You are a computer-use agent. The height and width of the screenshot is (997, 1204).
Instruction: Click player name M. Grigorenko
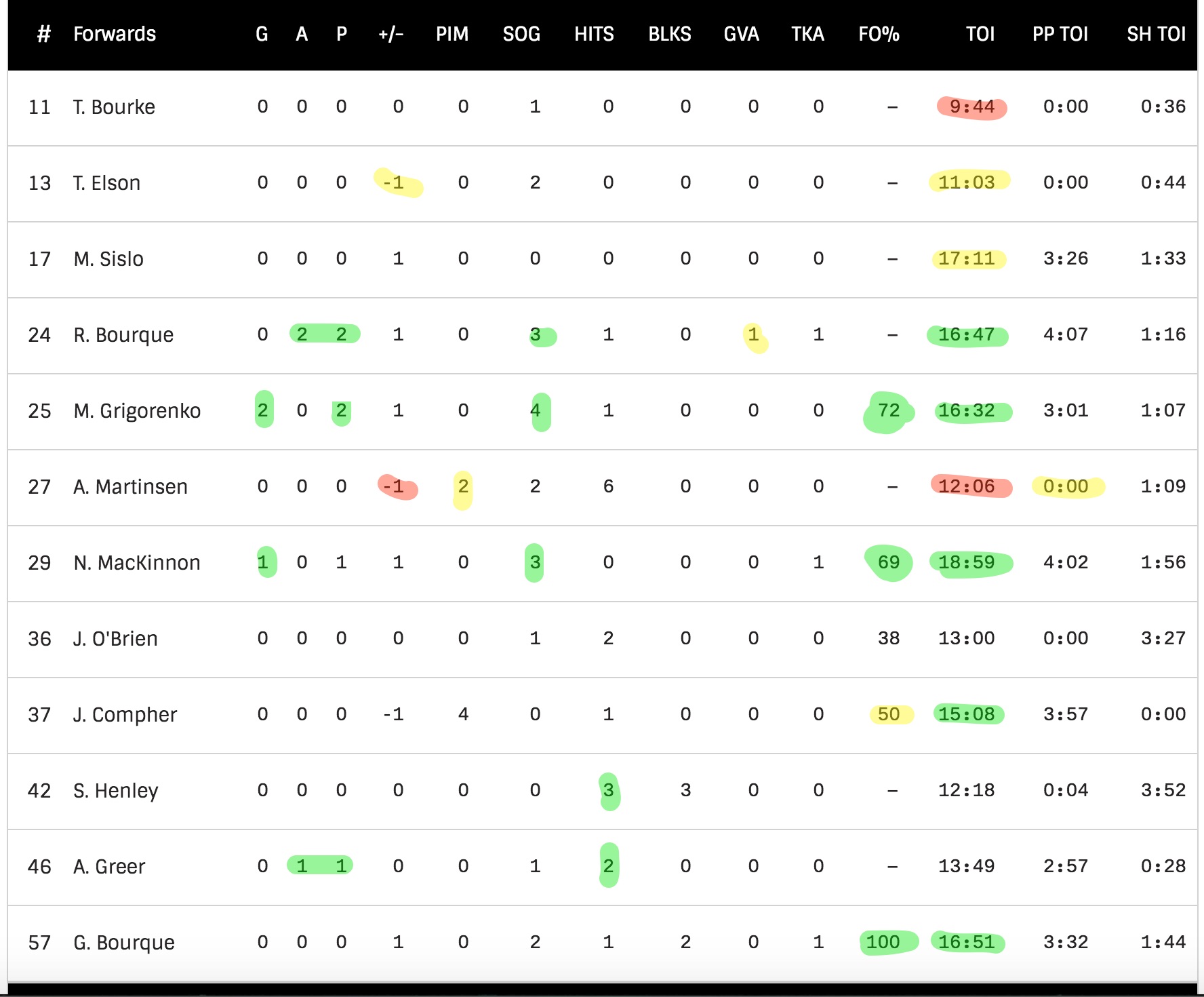137,411
